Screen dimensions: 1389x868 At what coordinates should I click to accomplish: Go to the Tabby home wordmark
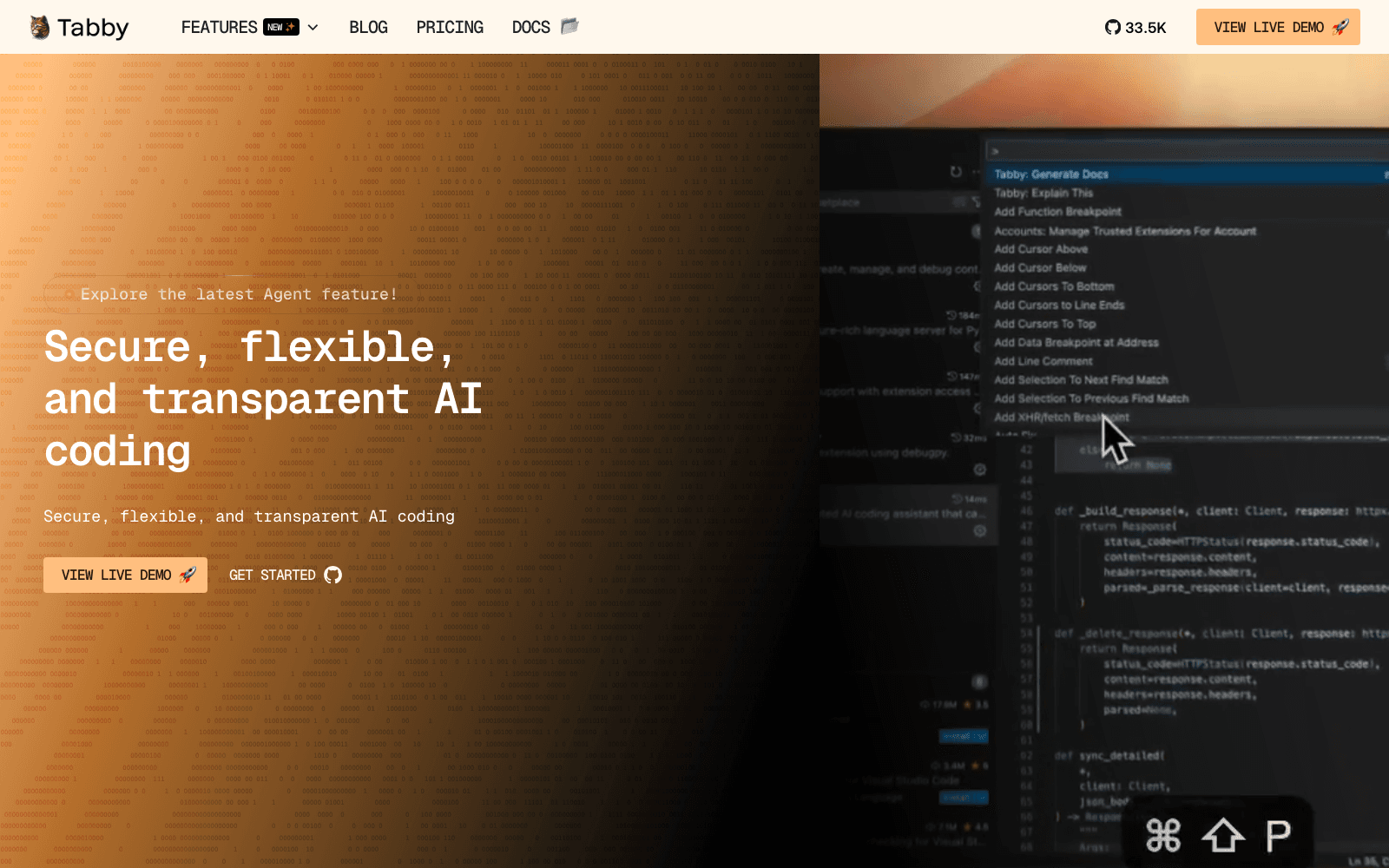point(93,28)
